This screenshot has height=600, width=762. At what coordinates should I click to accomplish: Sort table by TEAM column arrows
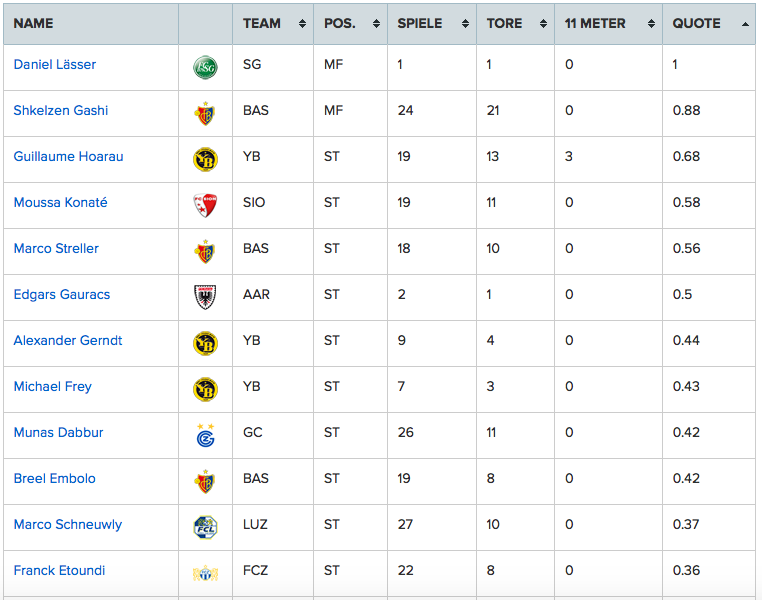click(x=302, y=23)
